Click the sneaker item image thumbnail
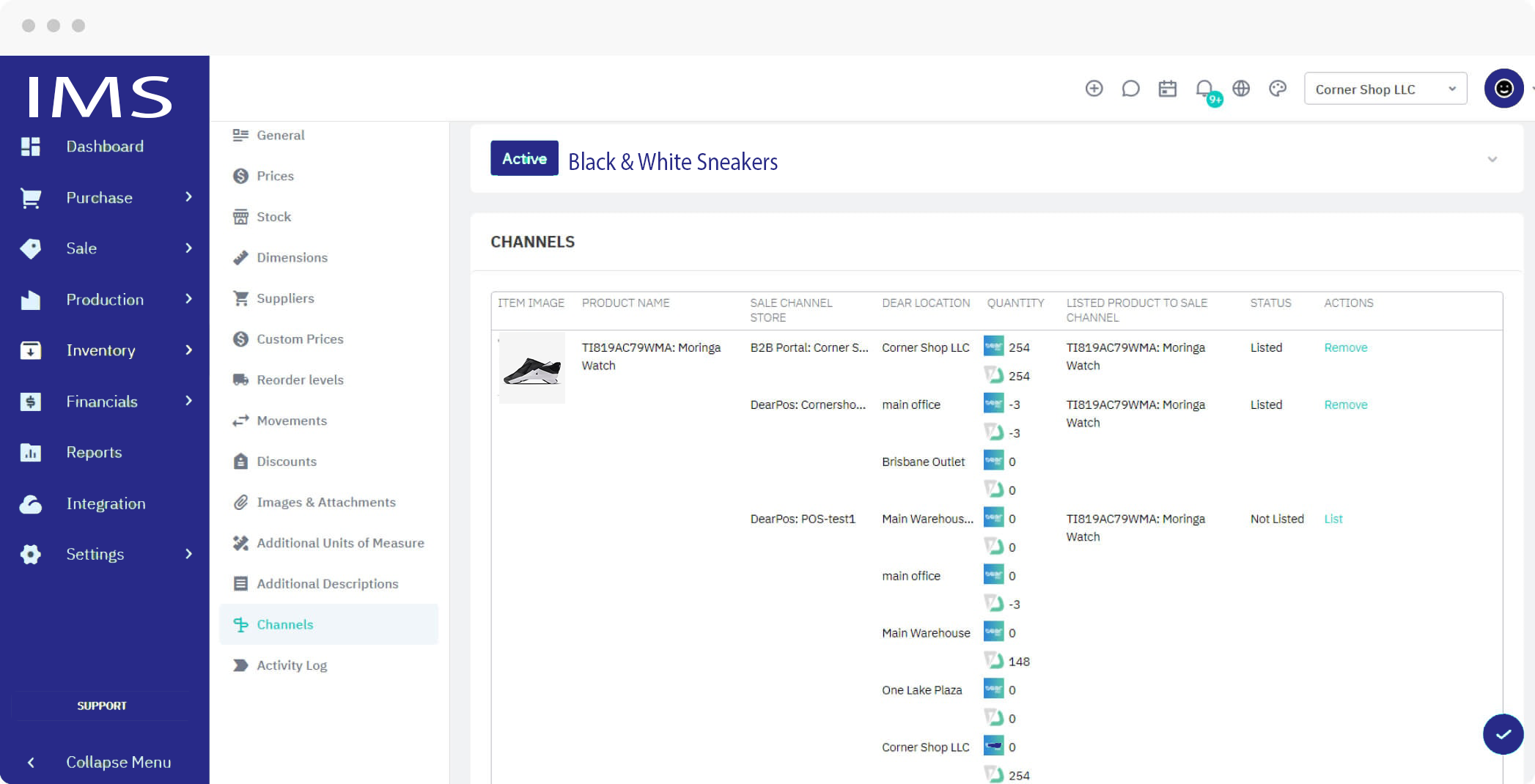1535x784 pixels. 531,369
